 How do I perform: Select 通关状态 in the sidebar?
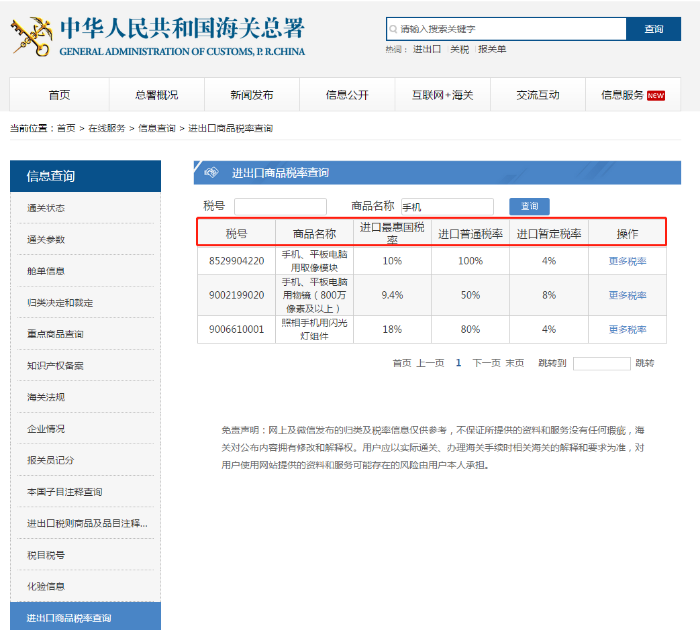click(46, 208)
